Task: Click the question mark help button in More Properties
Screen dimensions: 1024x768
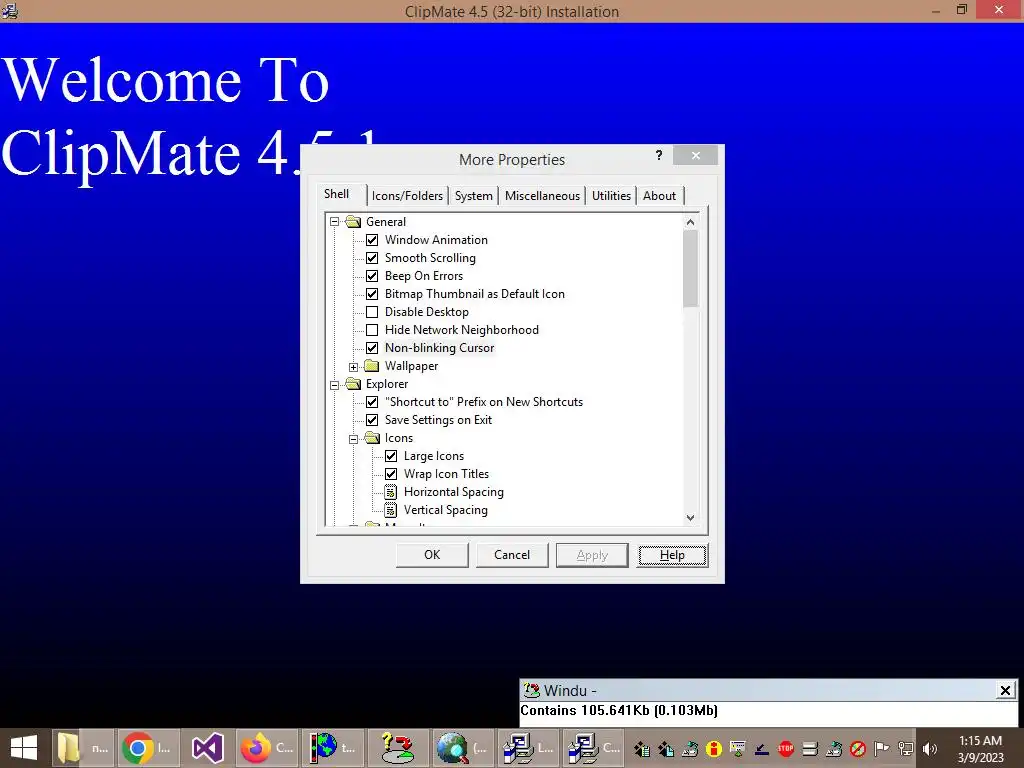Action: (659, 155)
